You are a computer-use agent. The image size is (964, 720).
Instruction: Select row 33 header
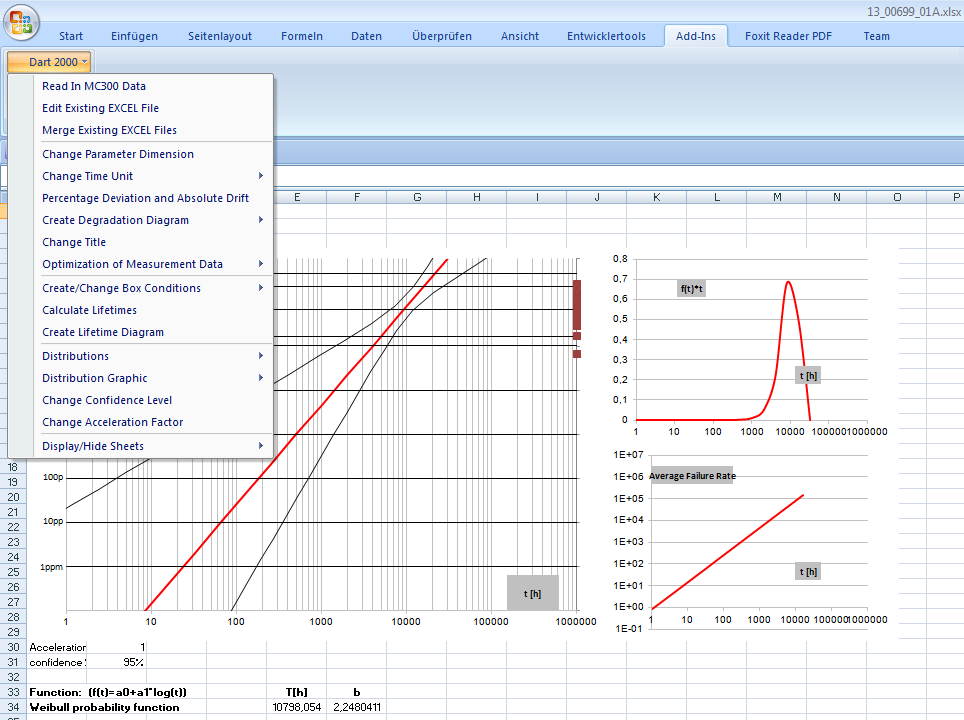click(x=13, y=692)
